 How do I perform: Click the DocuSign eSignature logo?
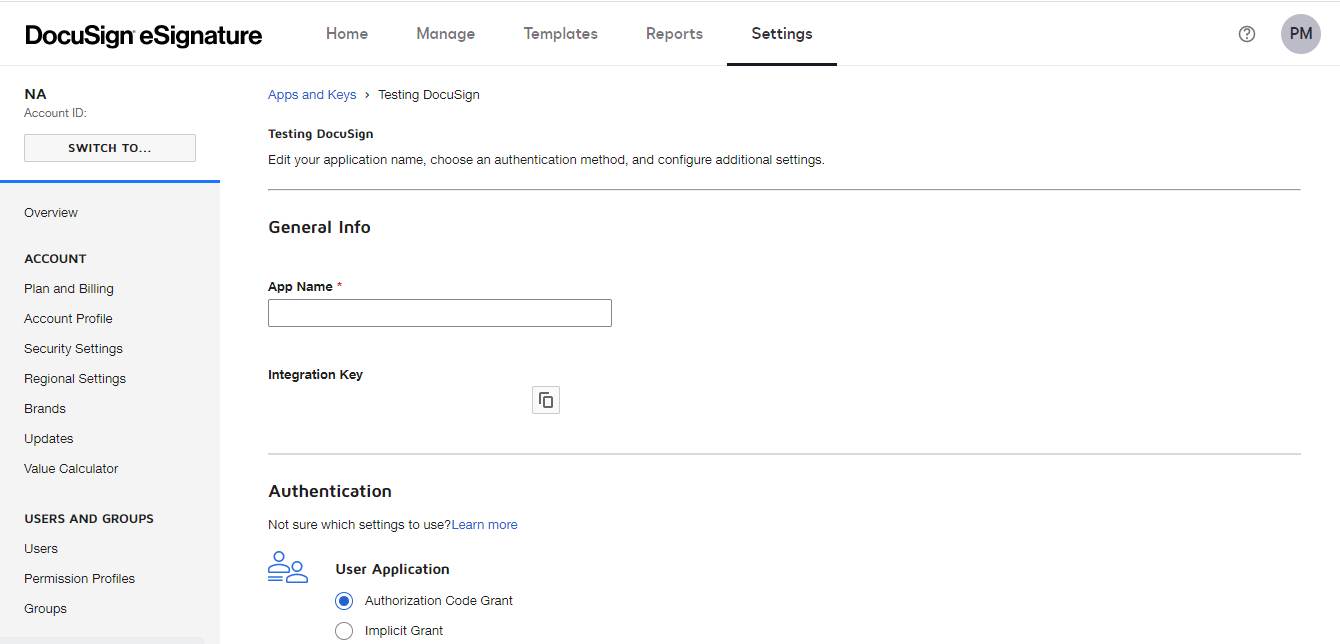(144, 35)
